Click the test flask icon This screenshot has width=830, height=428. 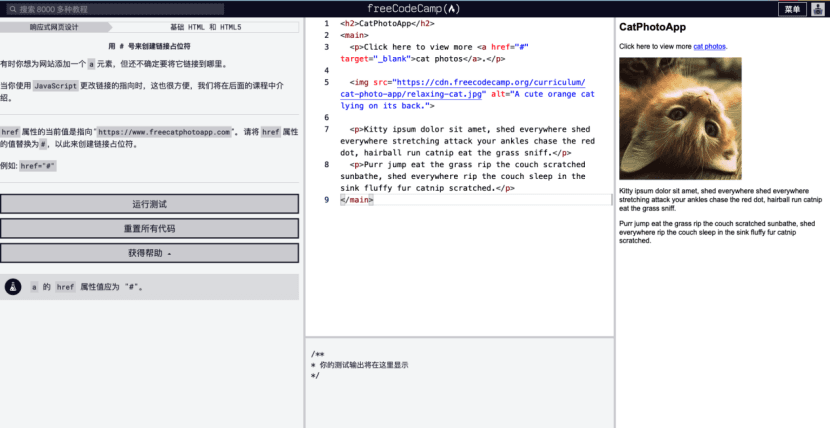[x=13, y=287]
